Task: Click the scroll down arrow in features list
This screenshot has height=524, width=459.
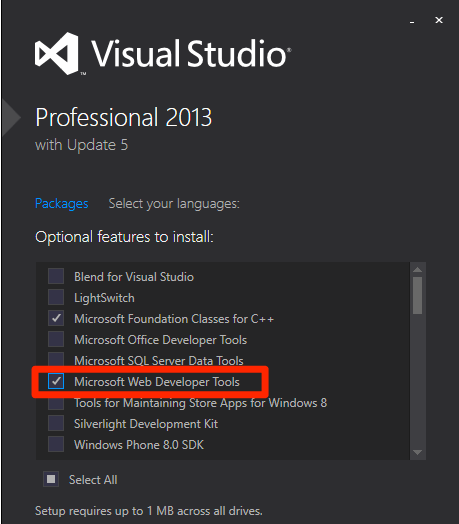Action: [417, 452]
